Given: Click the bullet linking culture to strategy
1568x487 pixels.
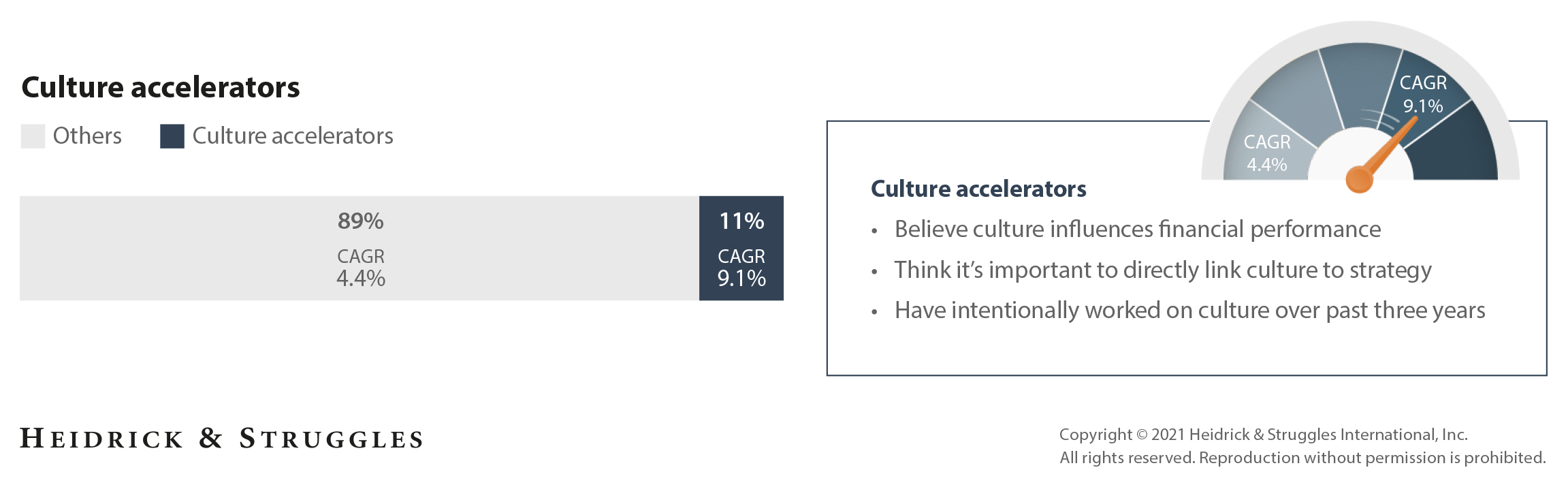Looking at the screenshot, I should pyautogui.click(x=1162, y=270).
